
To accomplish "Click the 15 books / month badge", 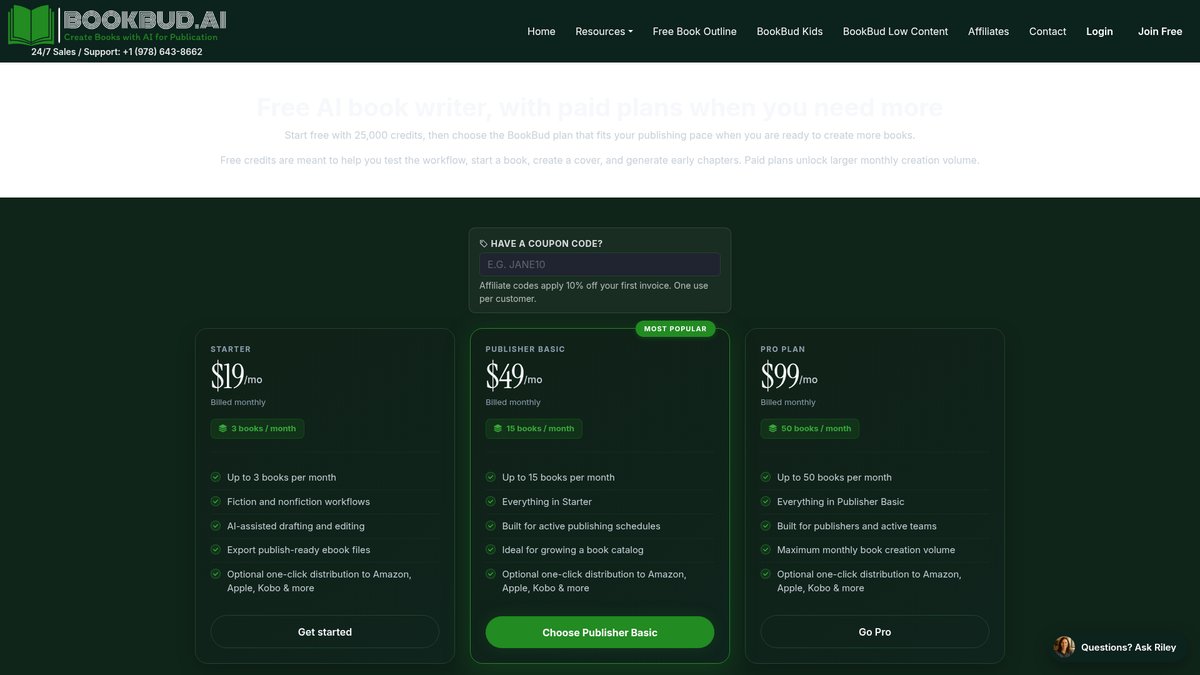I will coord(534,428).
